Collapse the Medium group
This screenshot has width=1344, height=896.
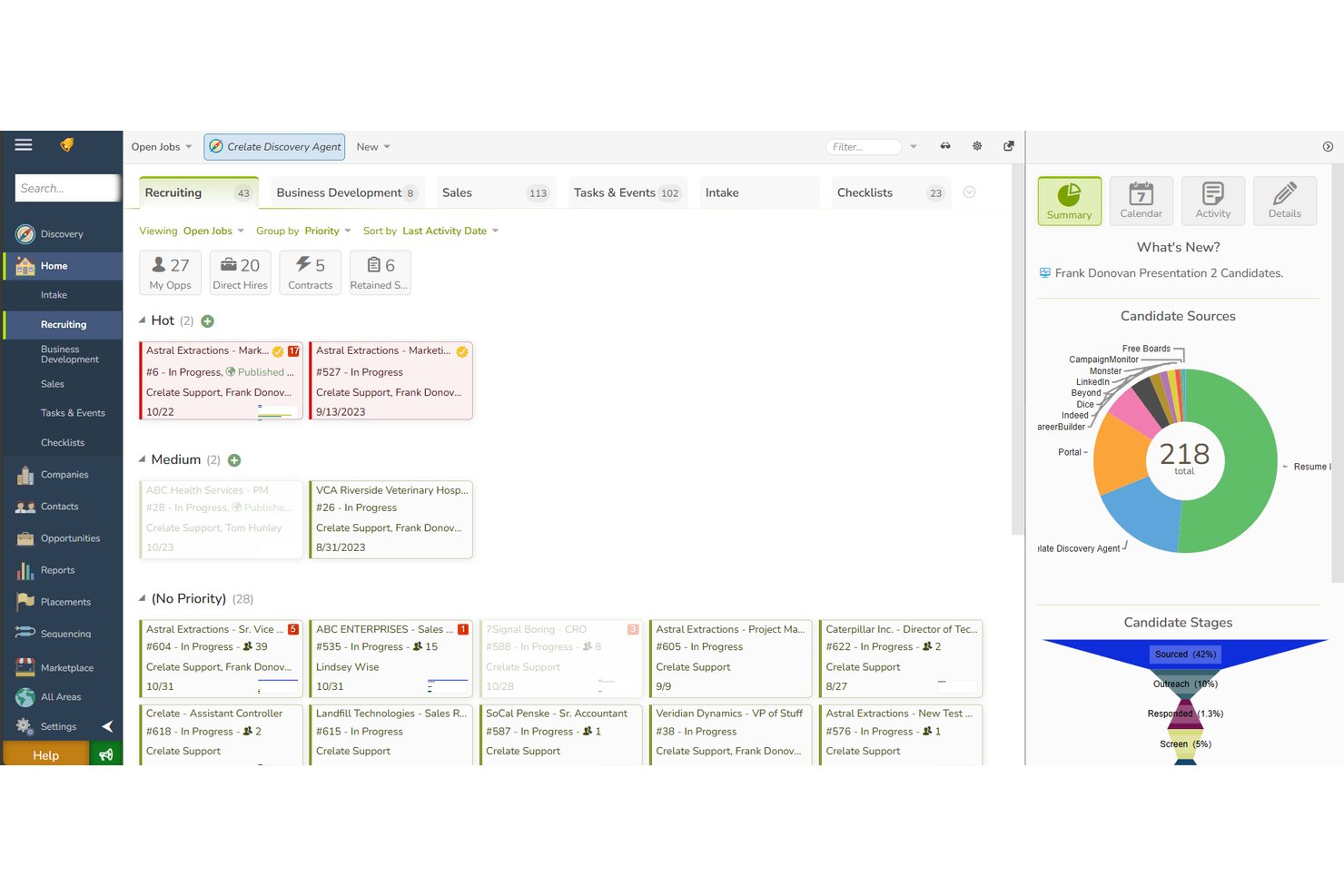pos(142,459)
